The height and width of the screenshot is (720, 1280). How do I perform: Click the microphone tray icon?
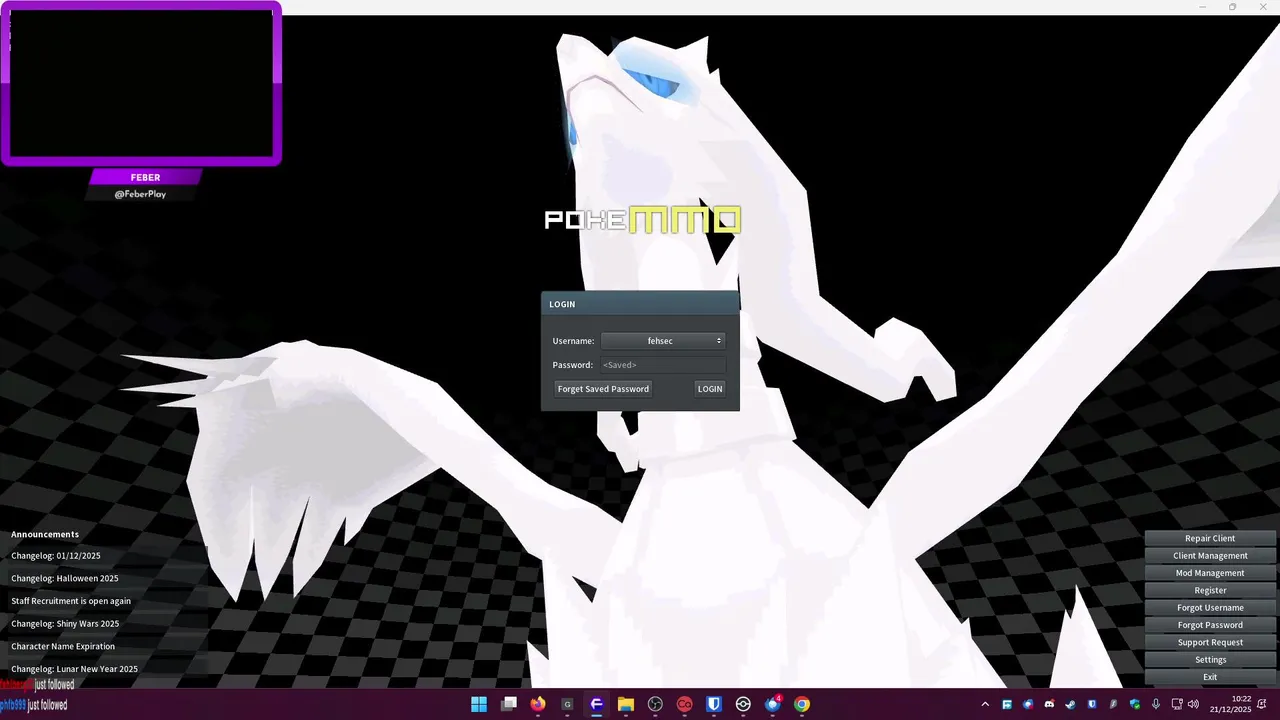[1156, 704]
